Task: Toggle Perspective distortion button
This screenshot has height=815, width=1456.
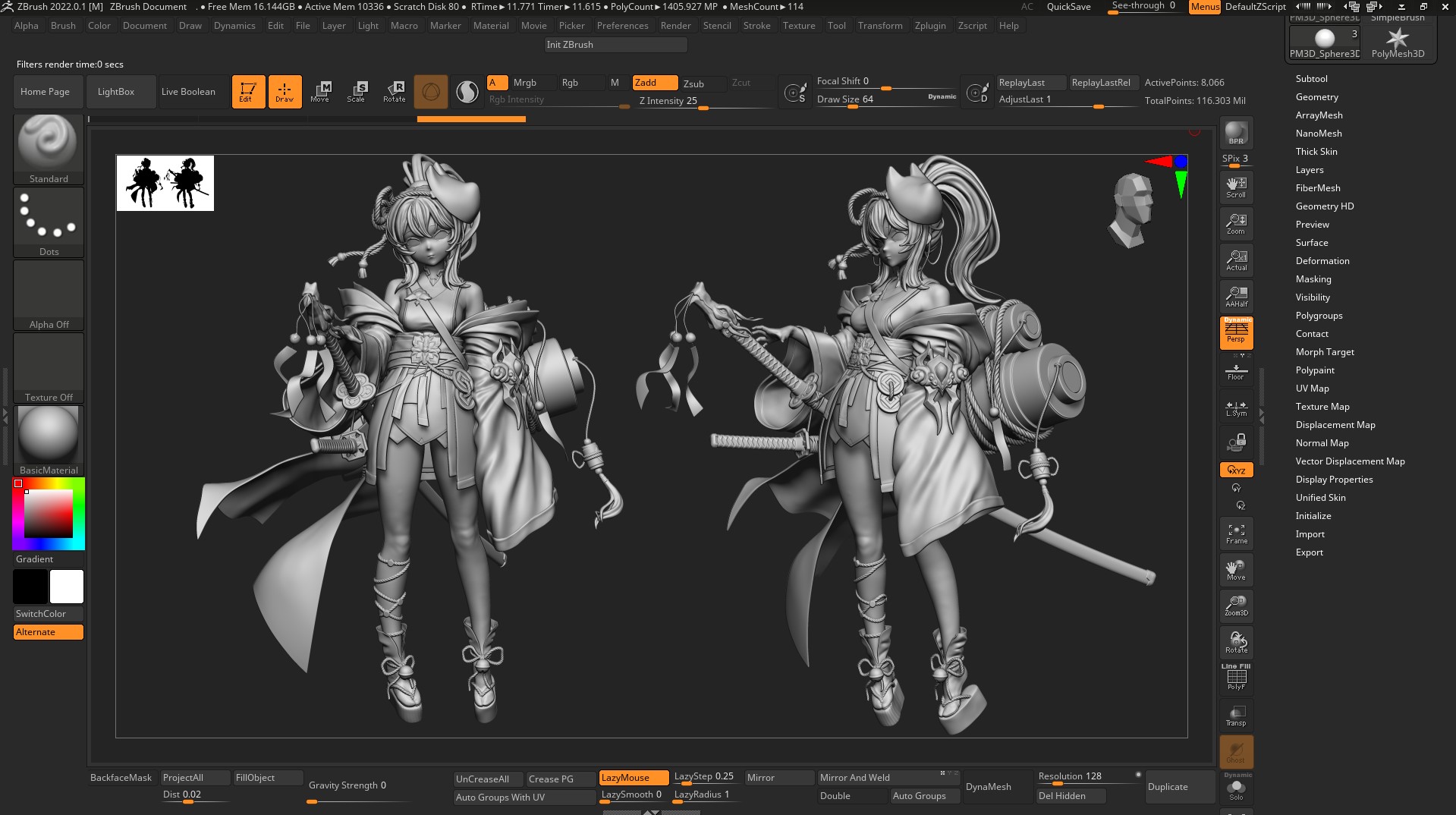Action: point(1236,333)
